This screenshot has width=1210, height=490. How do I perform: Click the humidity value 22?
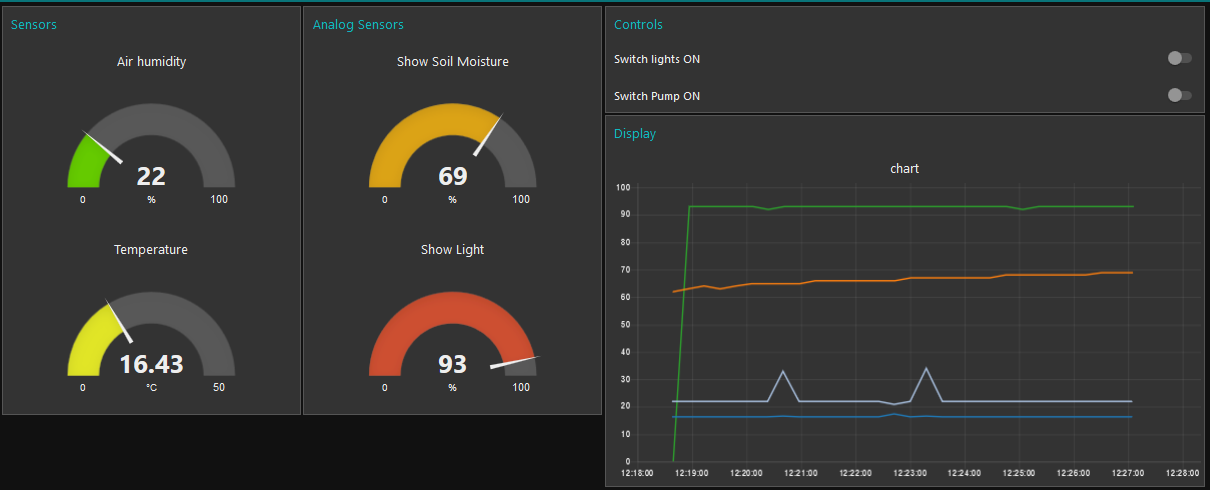click(151, 176)
